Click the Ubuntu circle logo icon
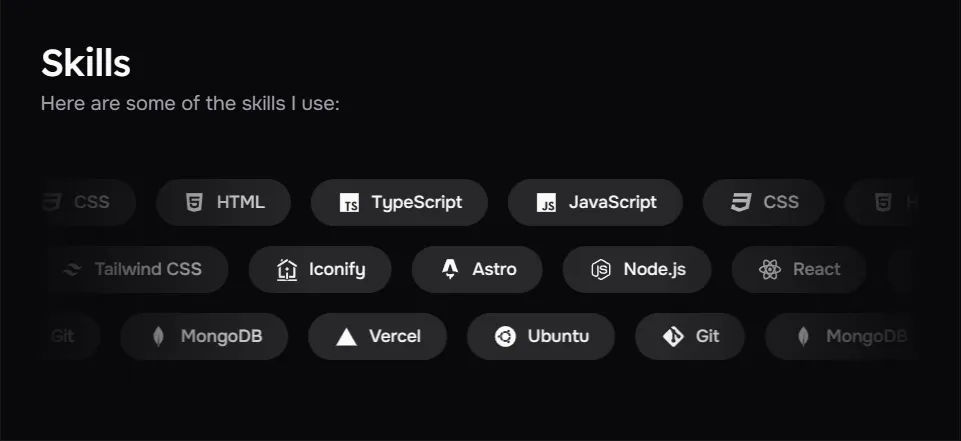The height and width of the screenshot is (441, 961). [x=505, y=336]
